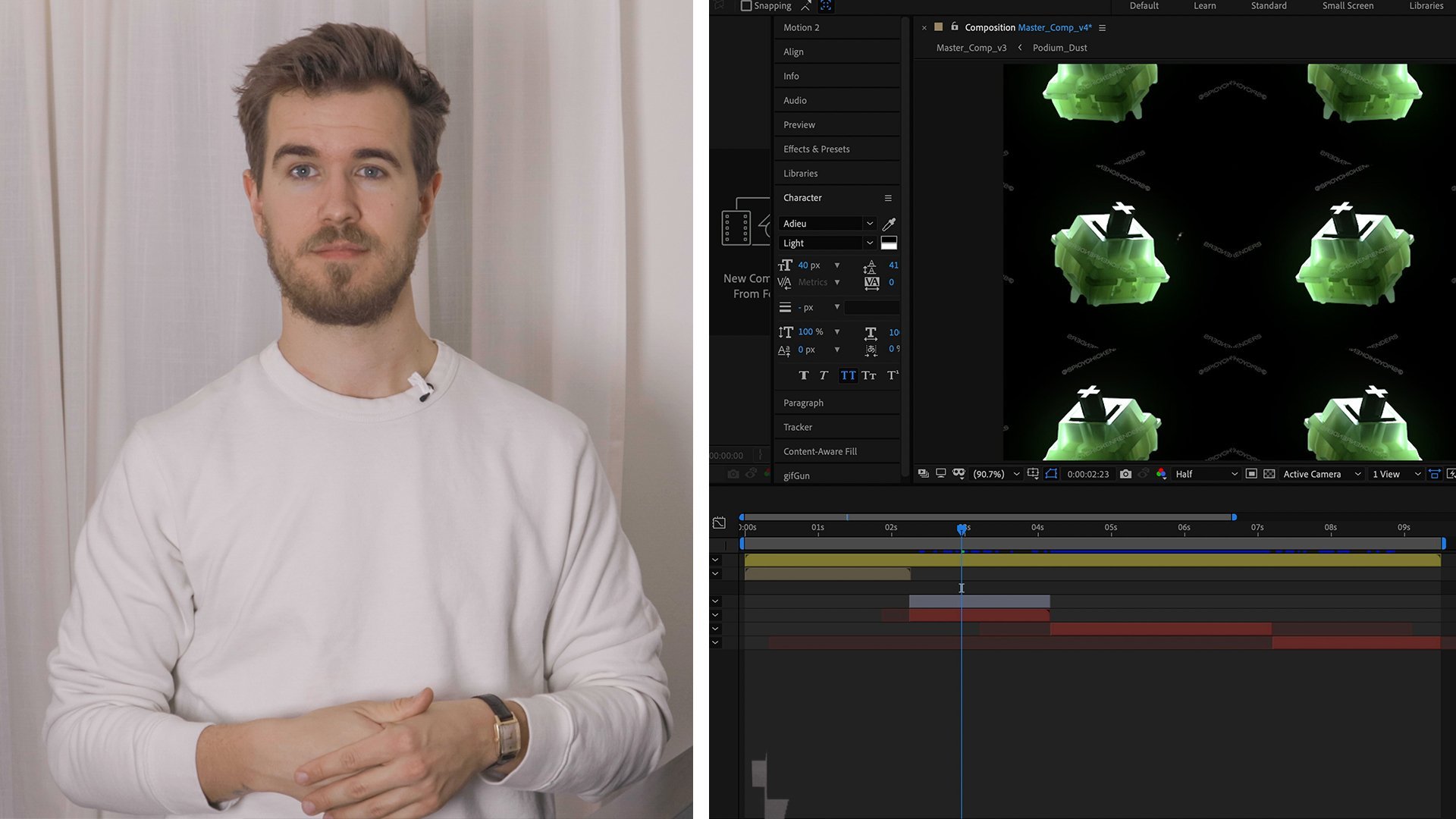The width and height of the screenshot is (1456, 819).
Task: Toggle the transparency grid icon
Action: point(1269,474)
